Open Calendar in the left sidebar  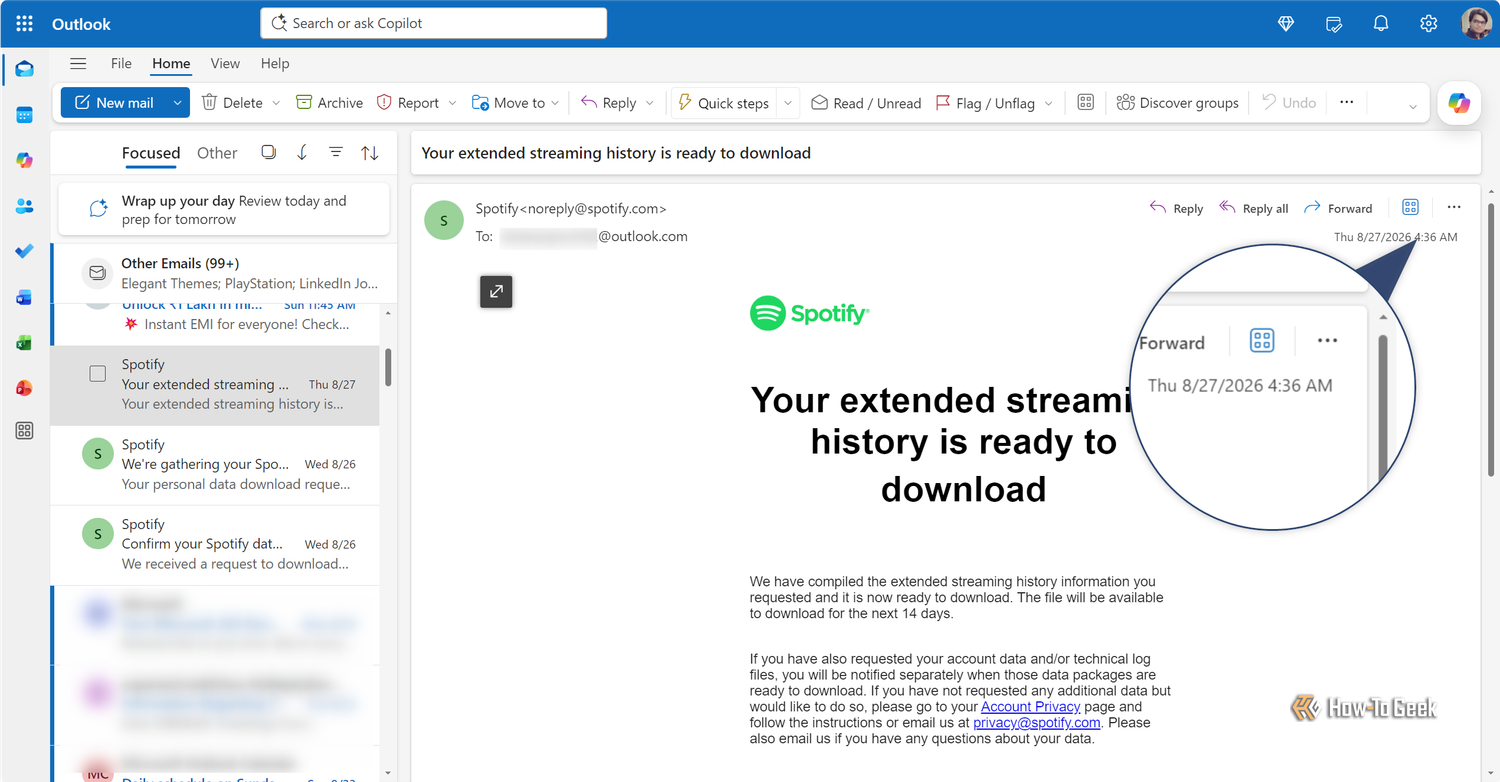click(x=25, y=115)
